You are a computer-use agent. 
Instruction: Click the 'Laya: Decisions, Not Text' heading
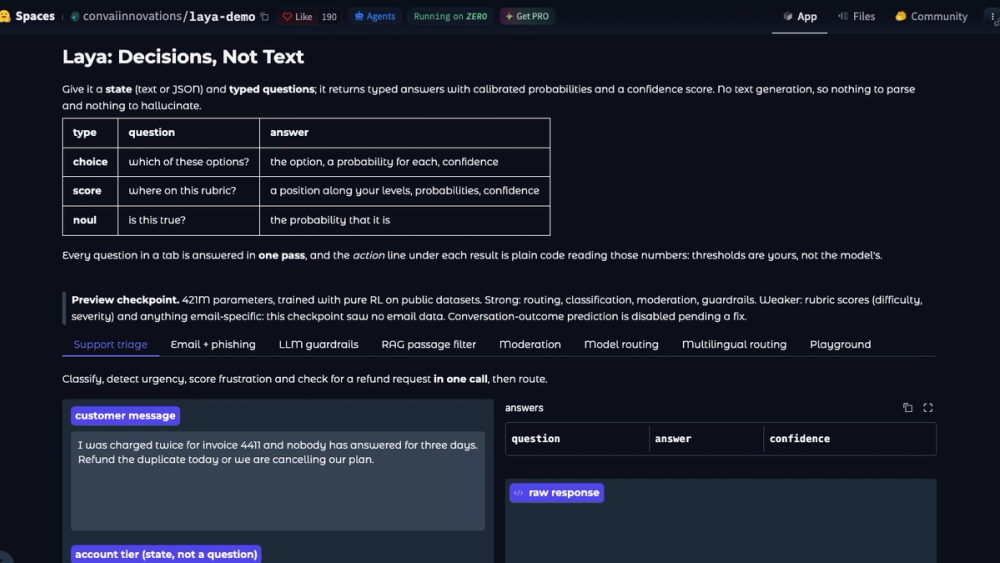183,57
